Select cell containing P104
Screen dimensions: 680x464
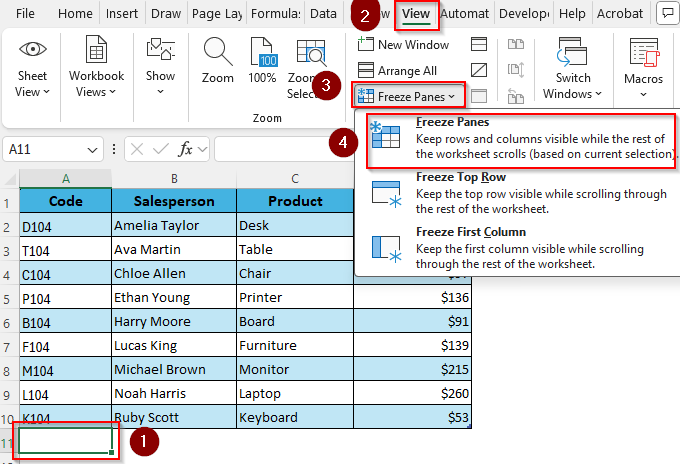click(x=65, y=297)
